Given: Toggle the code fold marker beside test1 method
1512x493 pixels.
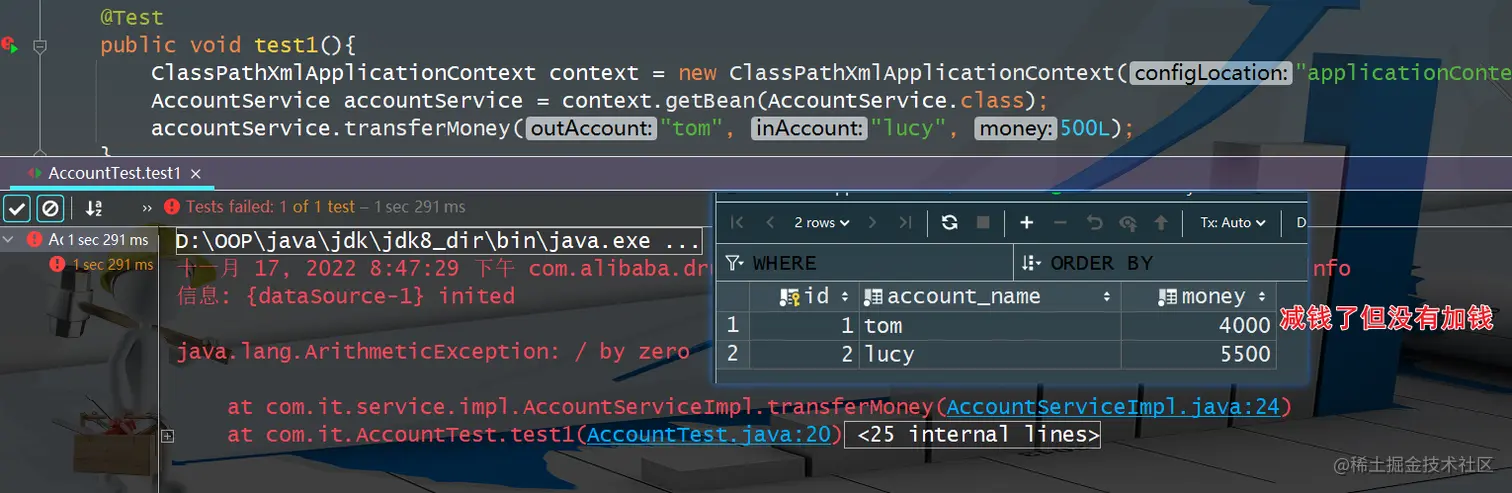Looking at the screenshot, I should click(x=39, y=46).
